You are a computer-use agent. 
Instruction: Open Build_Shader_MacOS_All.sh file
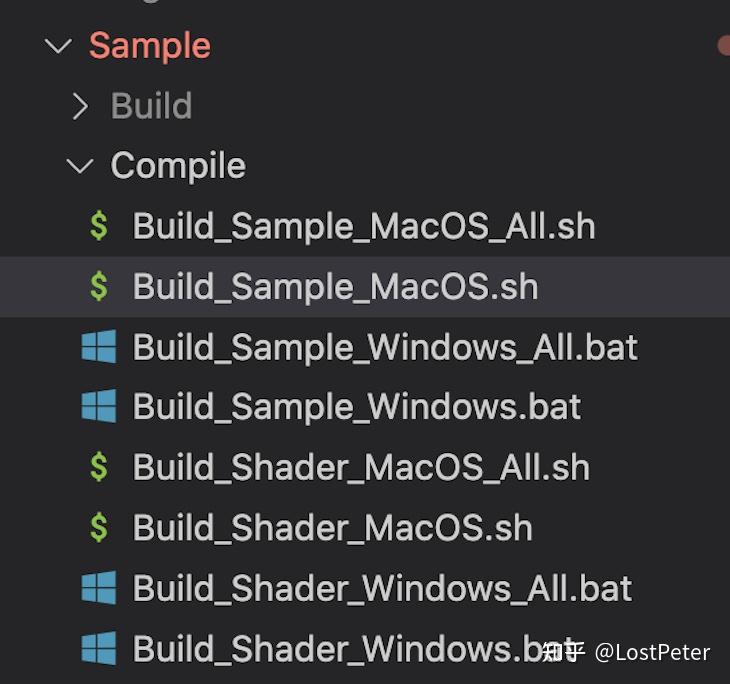coord(361,467)
